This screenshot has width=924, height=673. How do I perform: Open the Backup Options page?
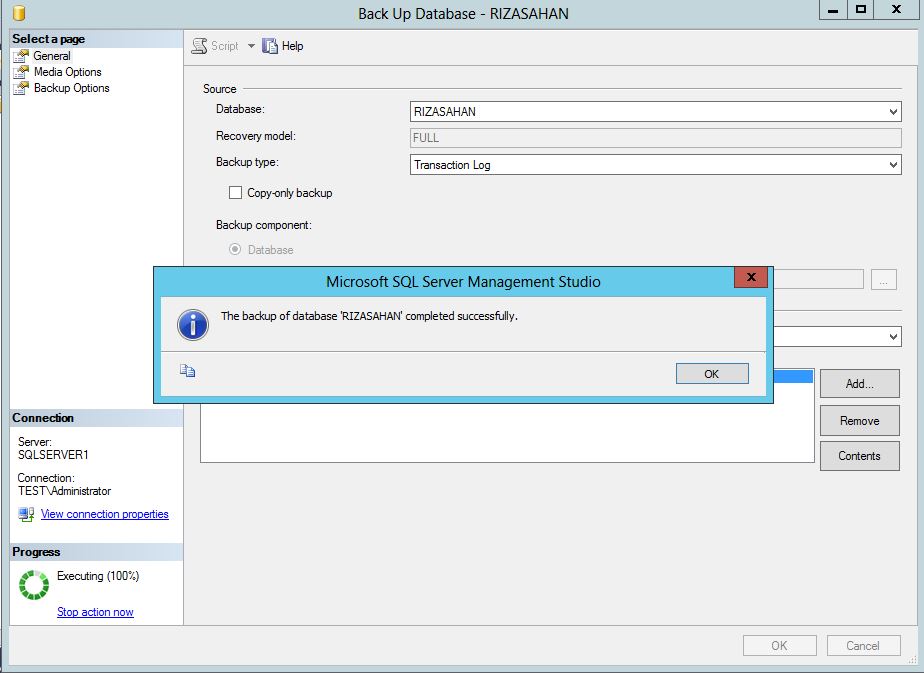click(71, 88)
